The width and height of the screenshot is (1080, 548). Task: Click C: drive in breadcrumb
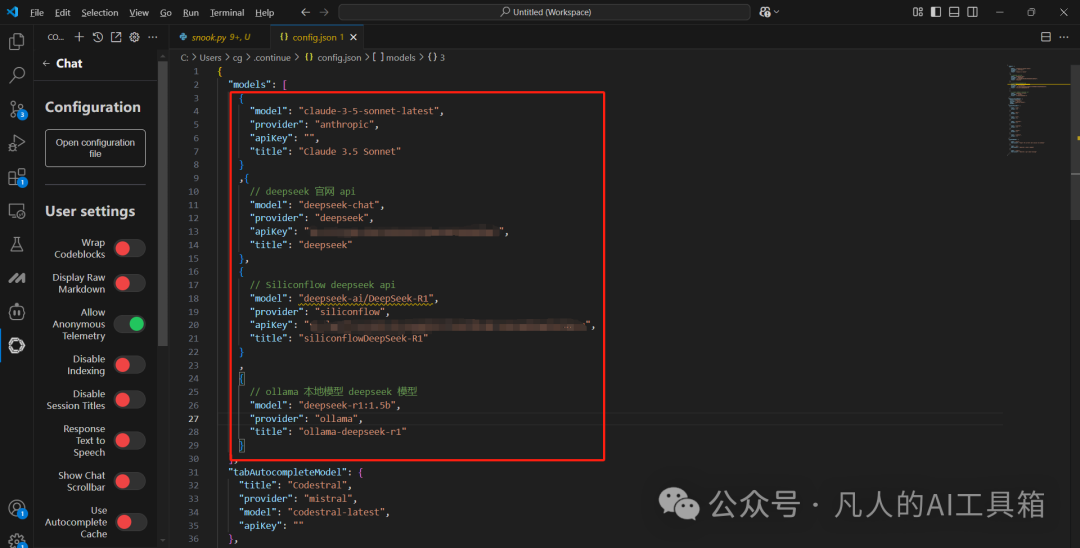[x=185, y=58]
